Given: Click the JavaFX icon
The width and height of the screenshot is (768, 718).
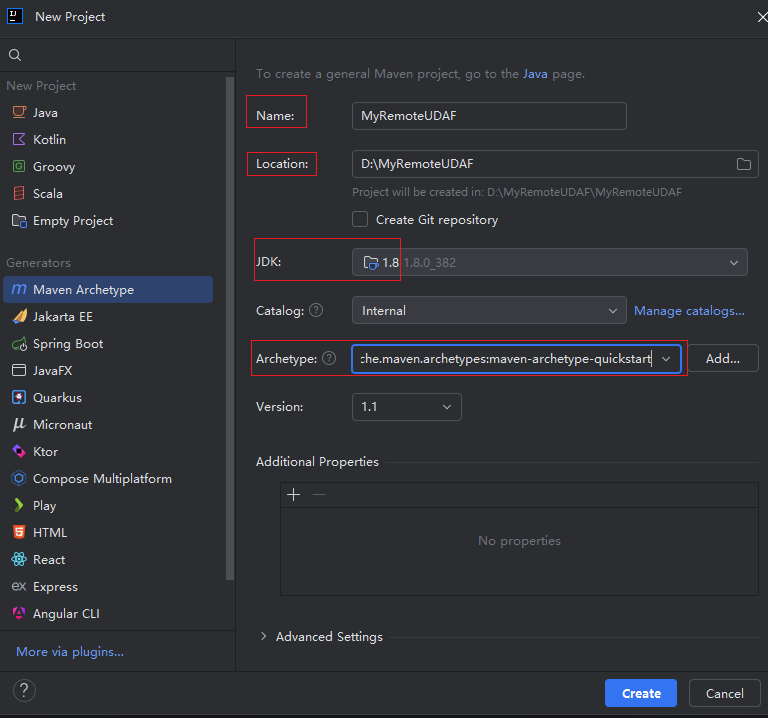Looking at the screenshot, I should 19,370.
